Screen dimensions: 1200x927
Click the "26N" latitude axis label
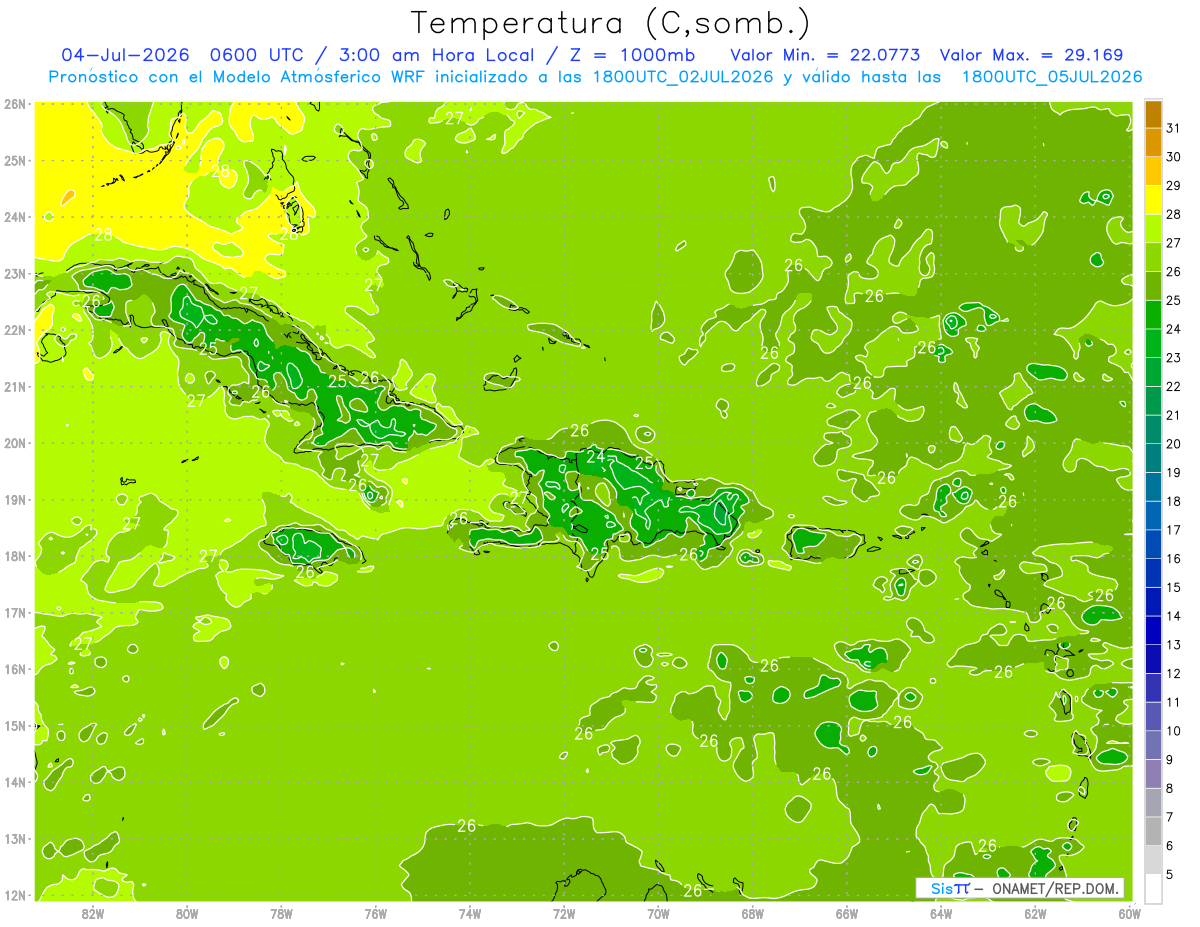(15, 104)
